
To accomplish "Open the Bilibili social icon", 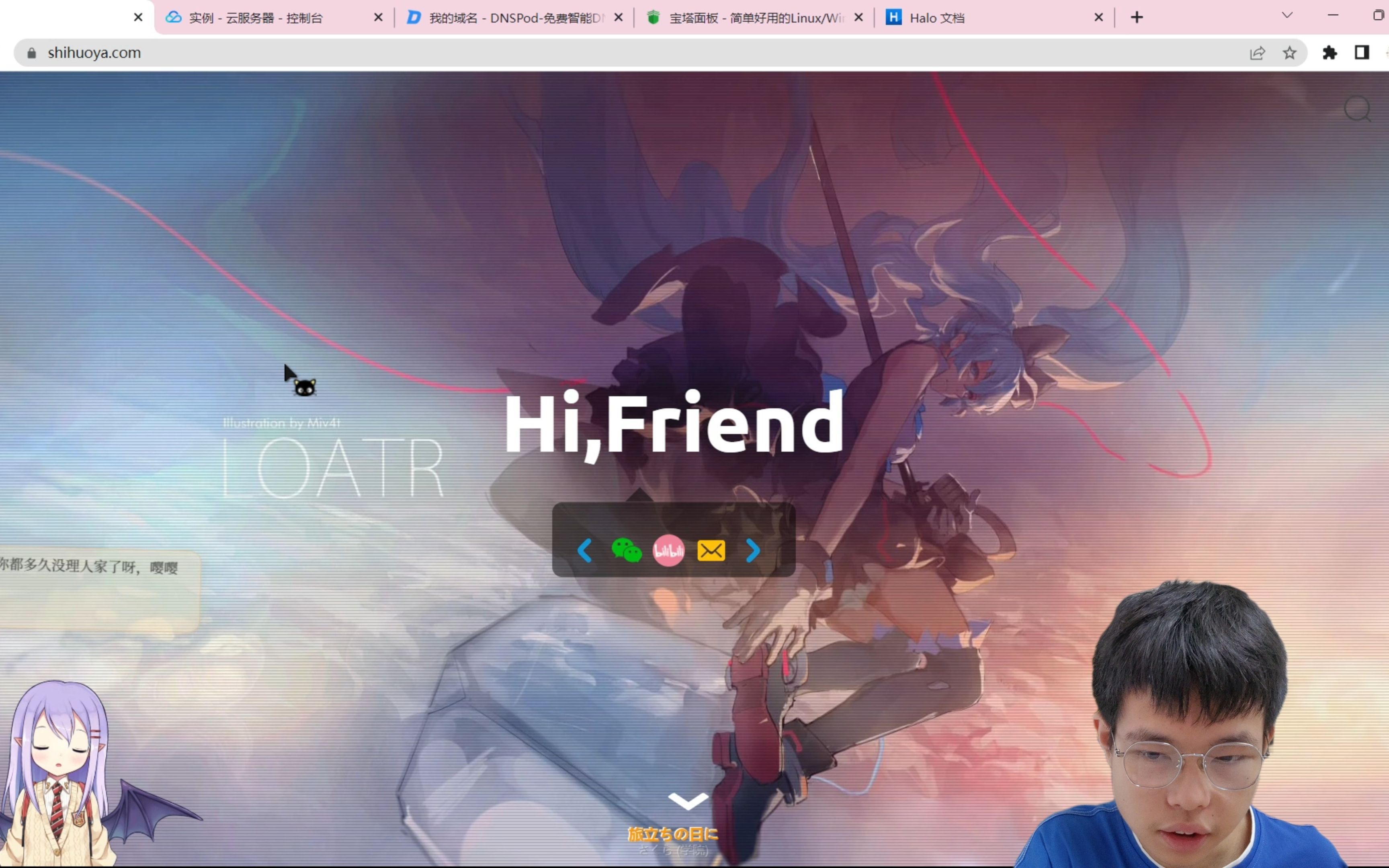I will (668, 551).
